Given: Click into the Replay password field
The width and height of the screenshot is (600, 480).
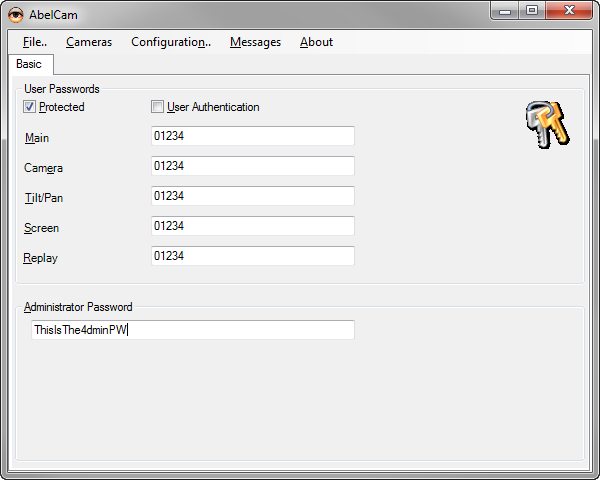Looking at the screenshot, I should (x=252, y=256).
